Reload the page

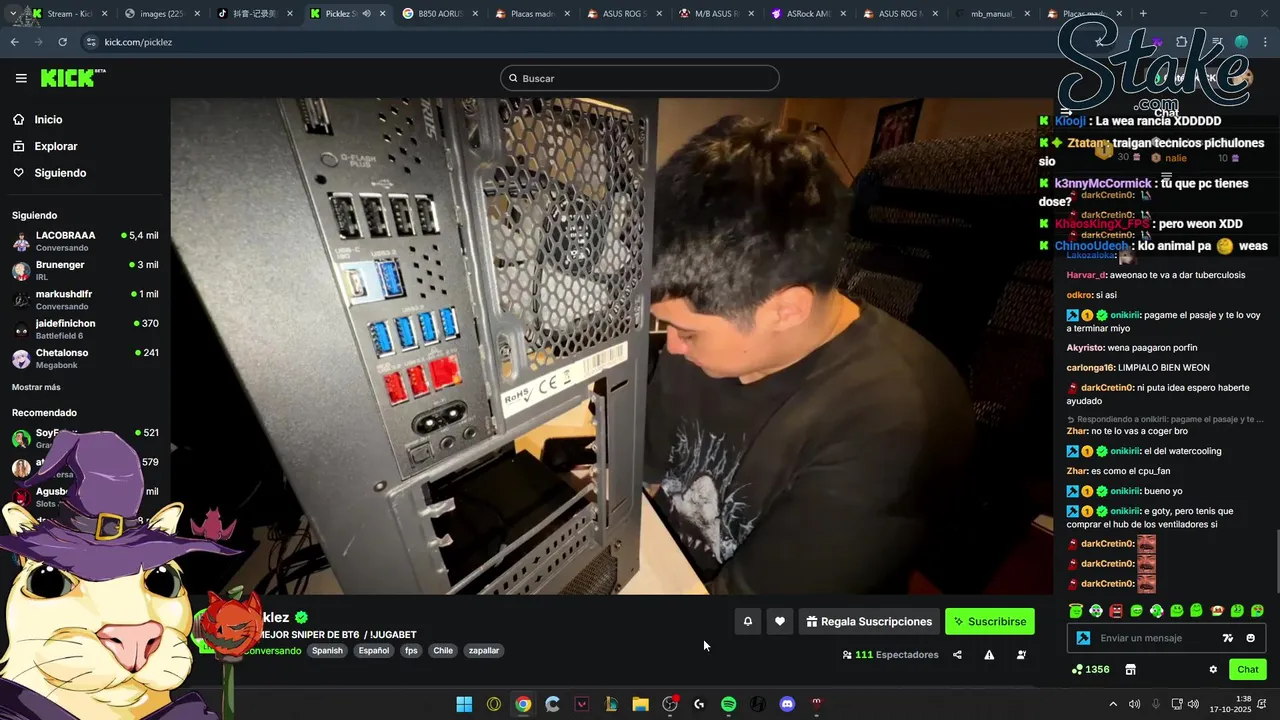(62, 42)
